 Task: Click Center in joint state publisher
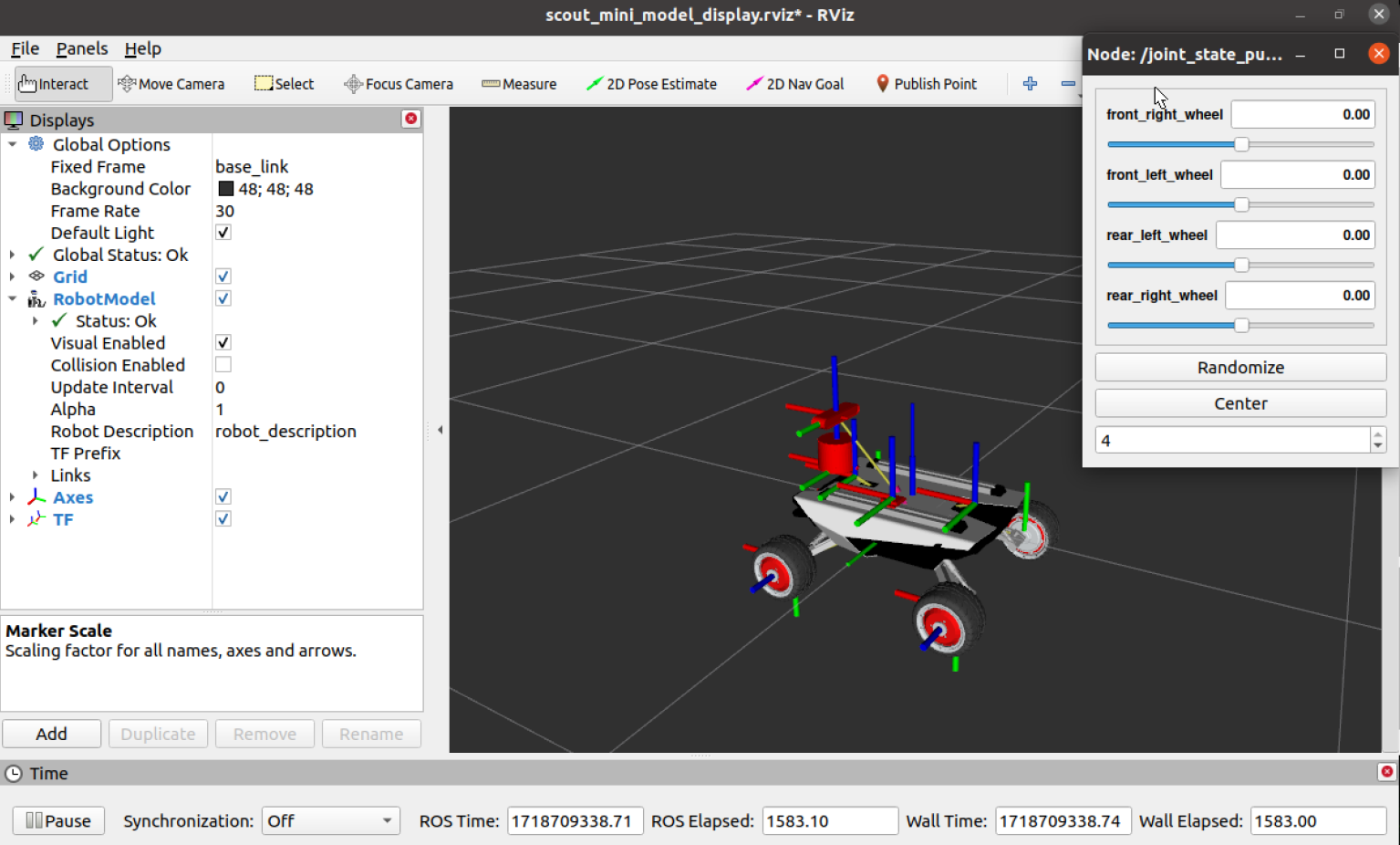1240,403
